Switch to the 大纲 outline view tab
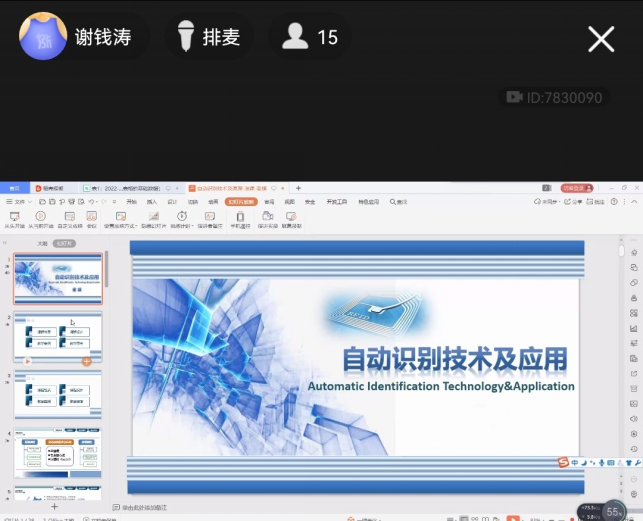 42,243
